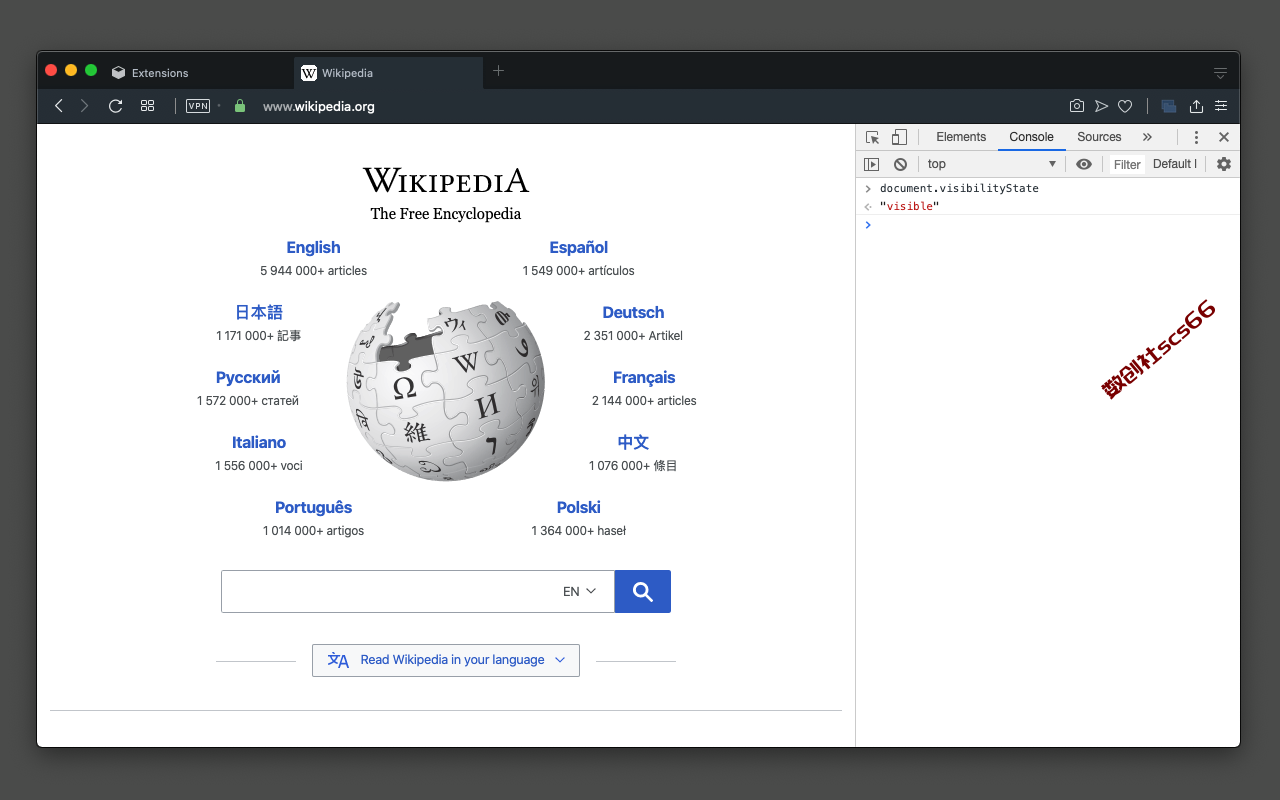Screen dimensions: 1280x800
Task: Open console settings gear icon
Action: [x=1224, y=164]
